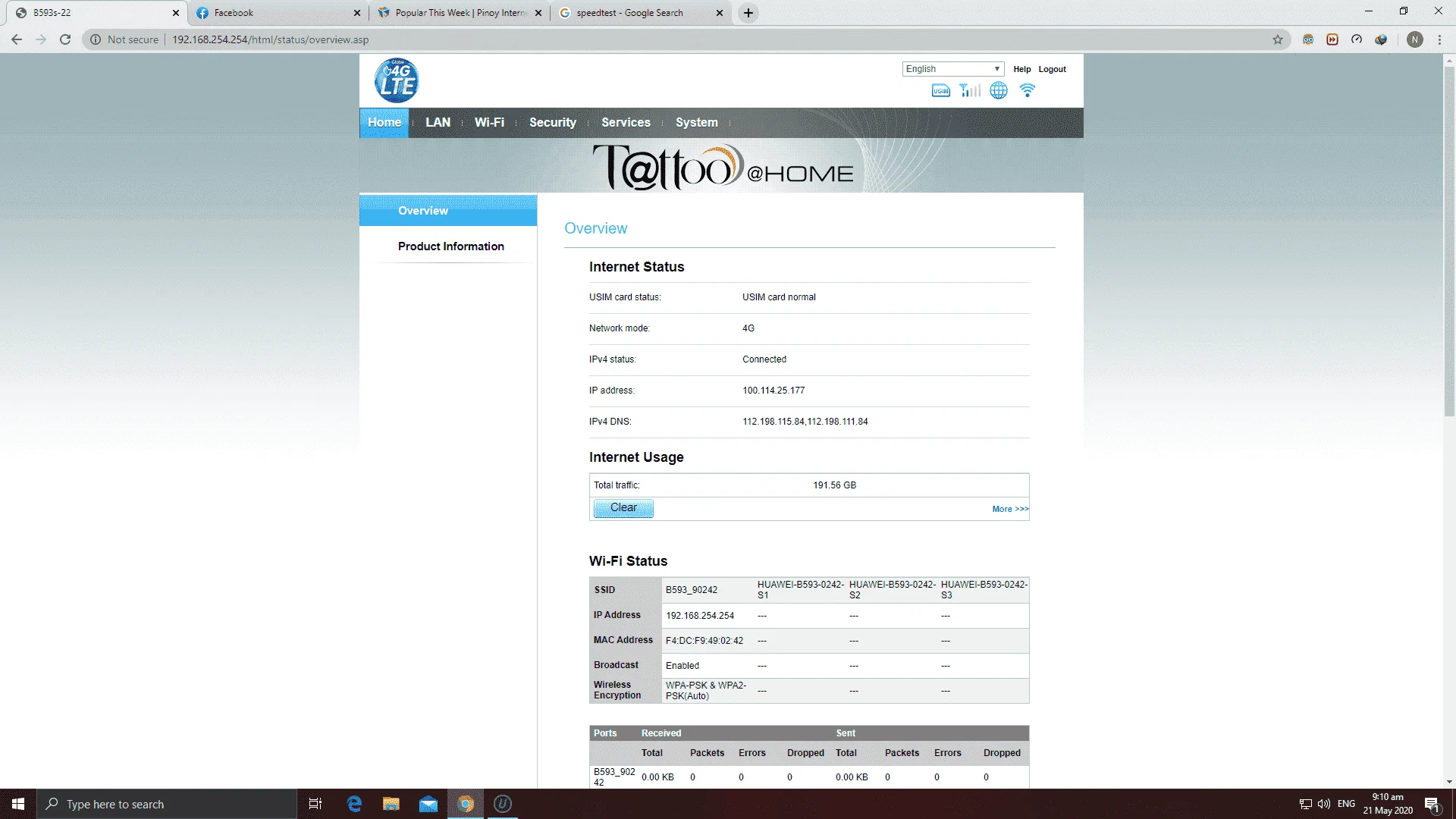Viewport: 1456px width, 819px height.
Task: Open the volume control in system tray
Action: (x=1324, y=804)
